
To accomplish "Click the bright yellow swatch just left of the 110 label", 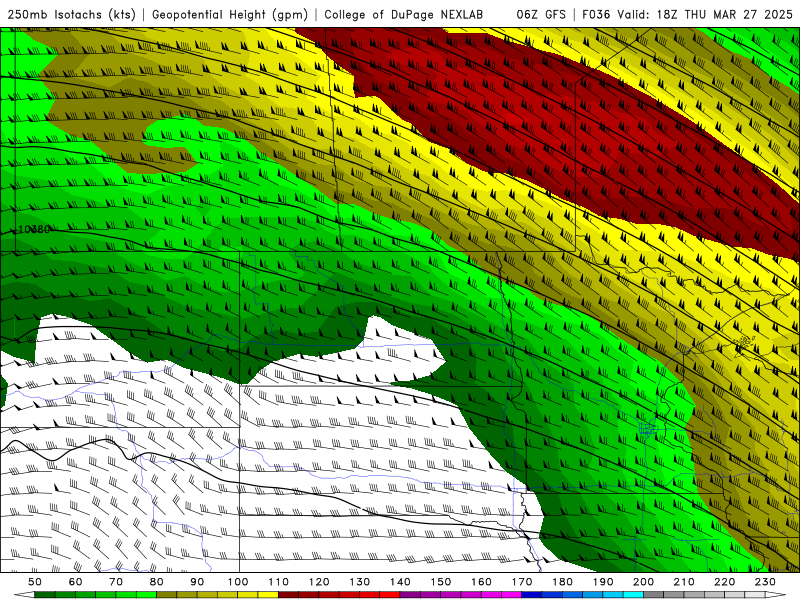I will pyautogui.click(x=268, y=595).
